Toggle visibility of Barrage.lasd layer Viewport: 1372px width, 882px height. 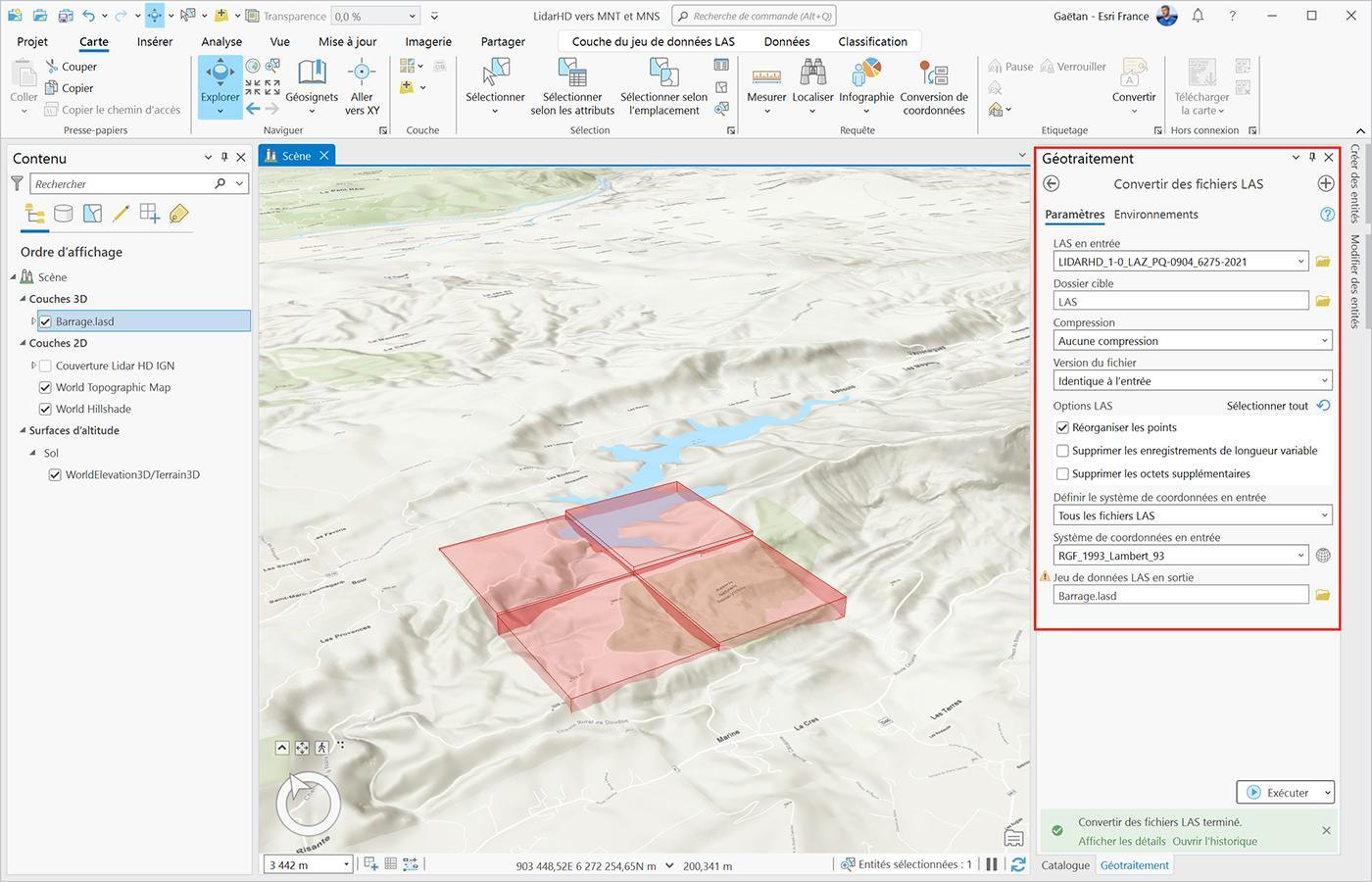[45, 321]
